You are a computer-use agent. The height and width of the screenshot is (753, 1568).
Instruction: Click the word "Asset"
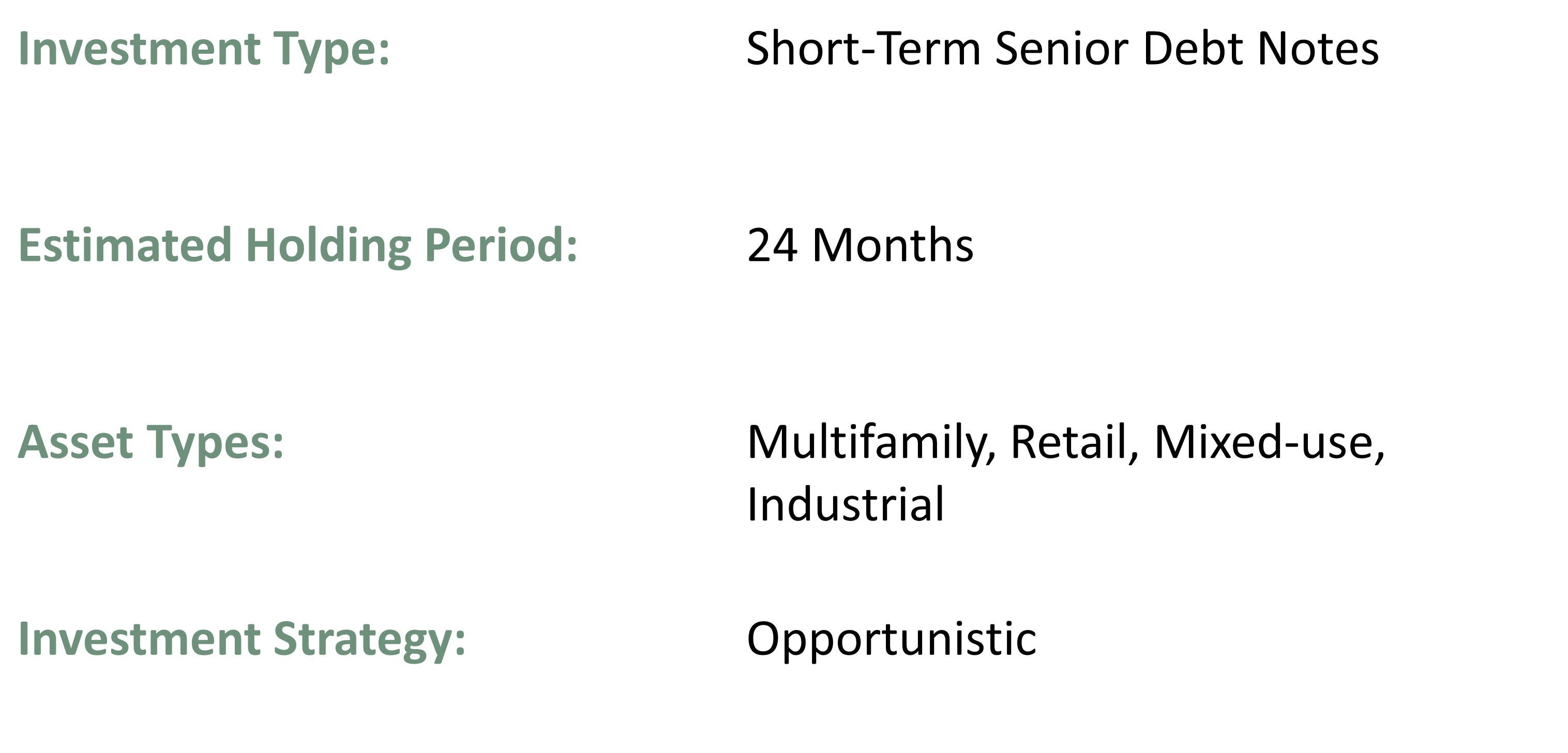[x=76, y=442]
